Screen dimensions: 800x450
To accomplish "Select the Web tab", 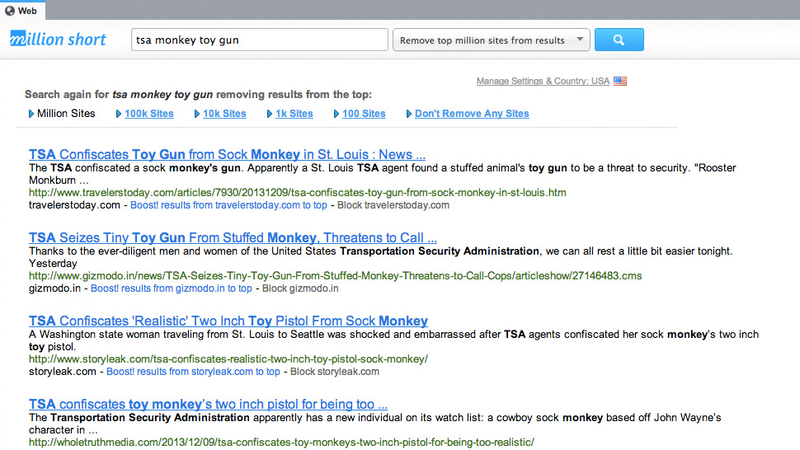I will coord(22,11).
